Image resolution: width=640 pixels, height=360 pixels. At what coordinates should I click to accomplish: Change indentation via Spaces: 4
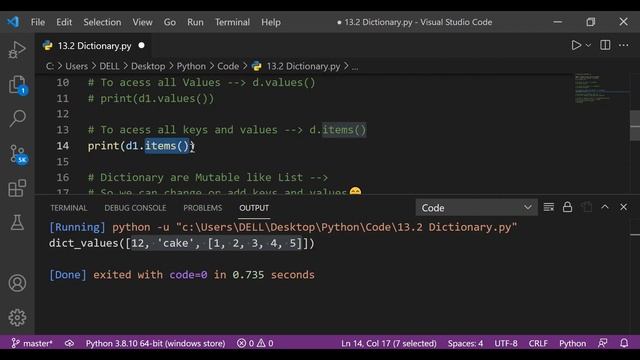(465, 343)
